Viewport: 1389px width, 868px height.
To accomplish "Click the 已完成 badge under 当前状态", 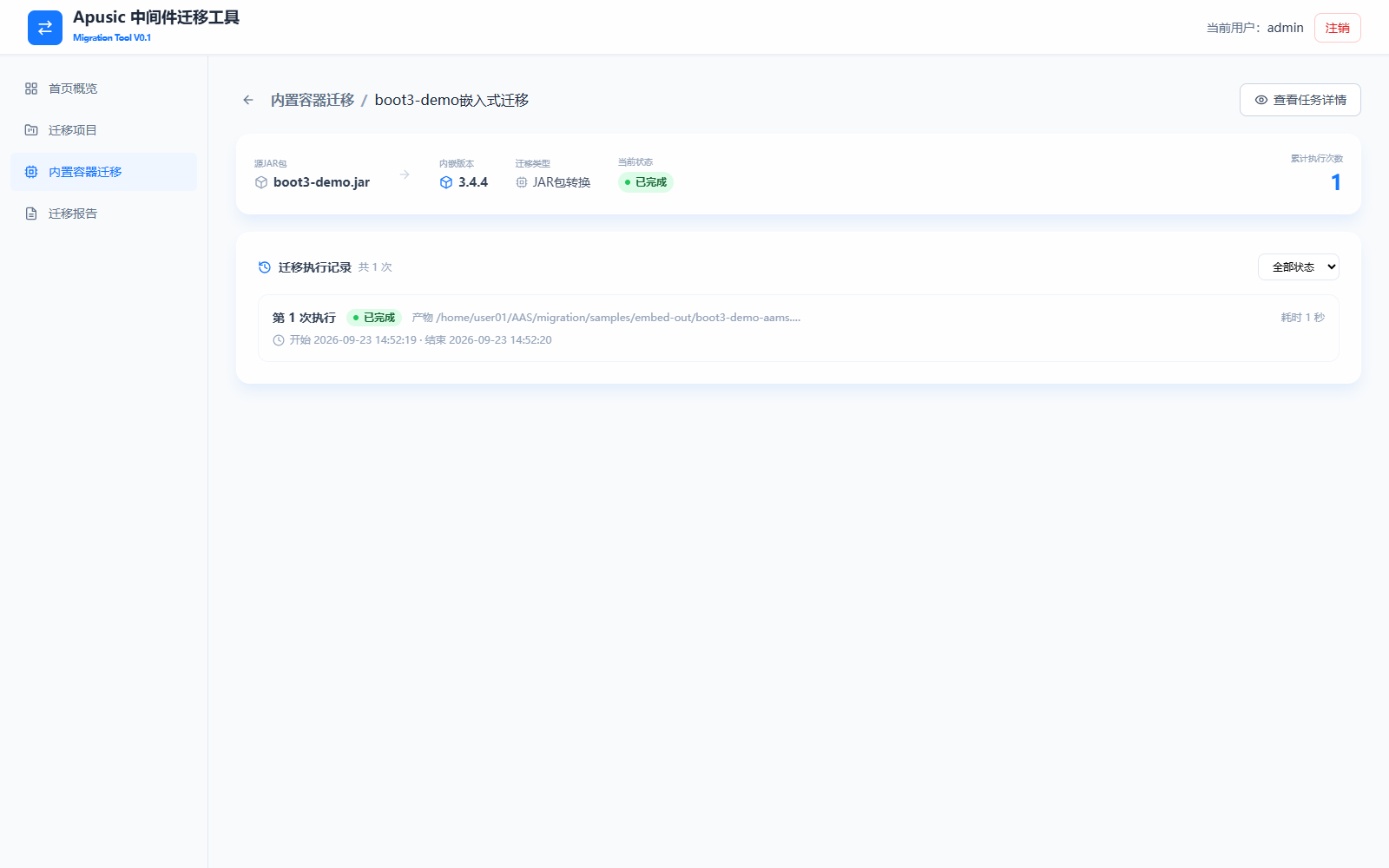I will (646, 182).
